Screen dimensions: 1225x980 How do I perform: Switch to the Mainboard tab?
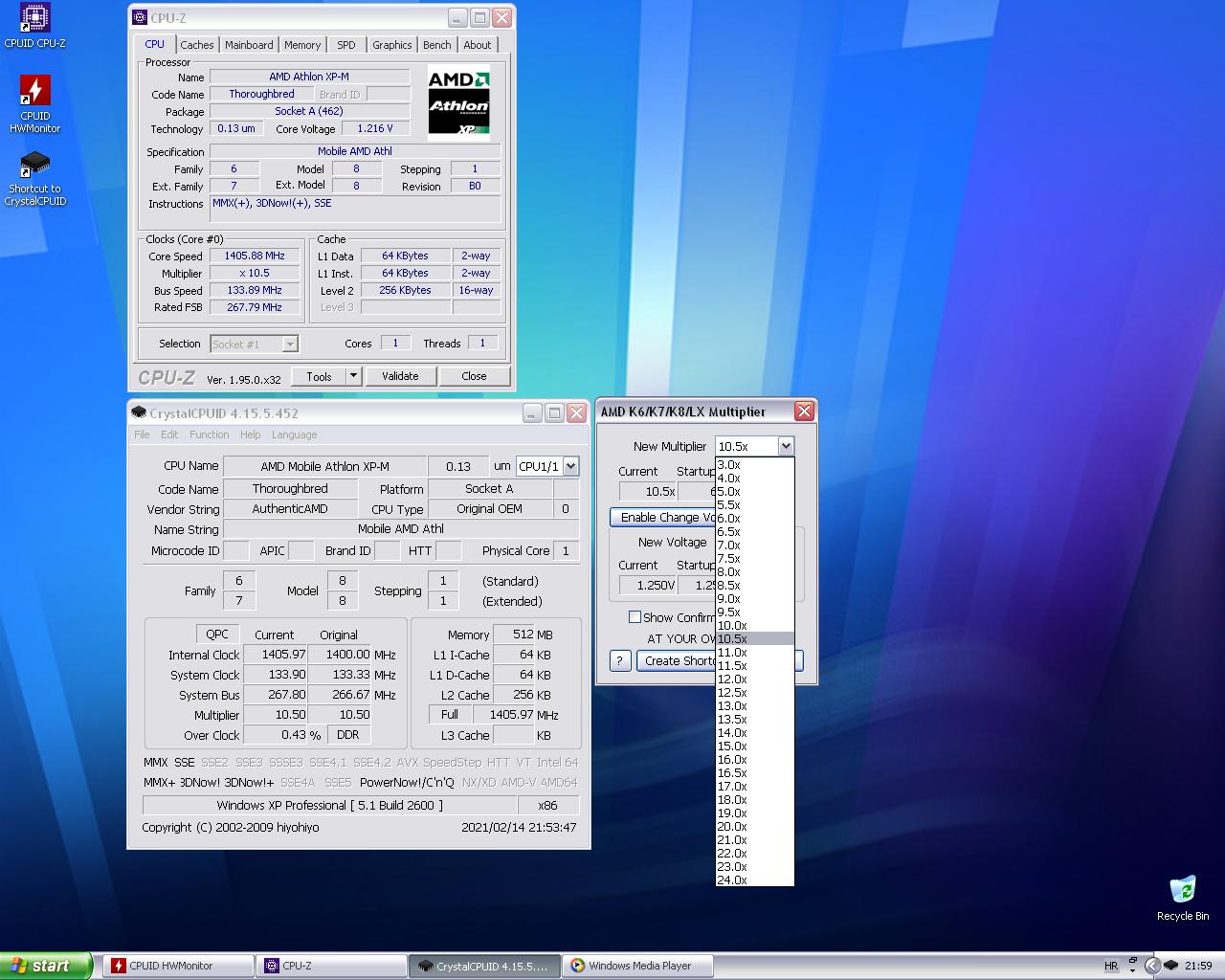coord(249,45)
